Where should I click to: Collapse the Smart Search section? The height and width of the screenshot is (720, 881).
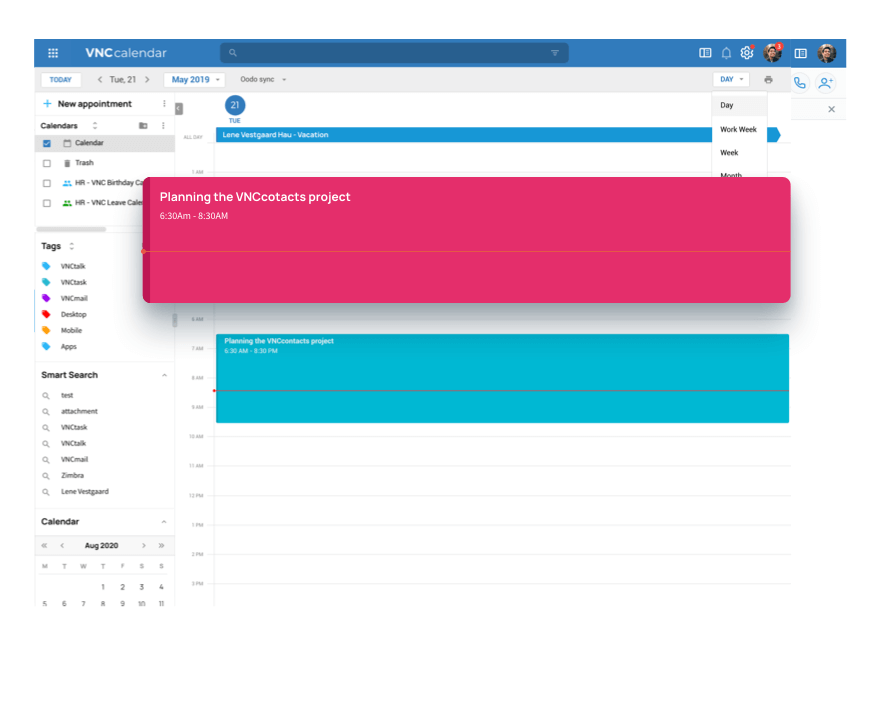(x=164, y=375)
